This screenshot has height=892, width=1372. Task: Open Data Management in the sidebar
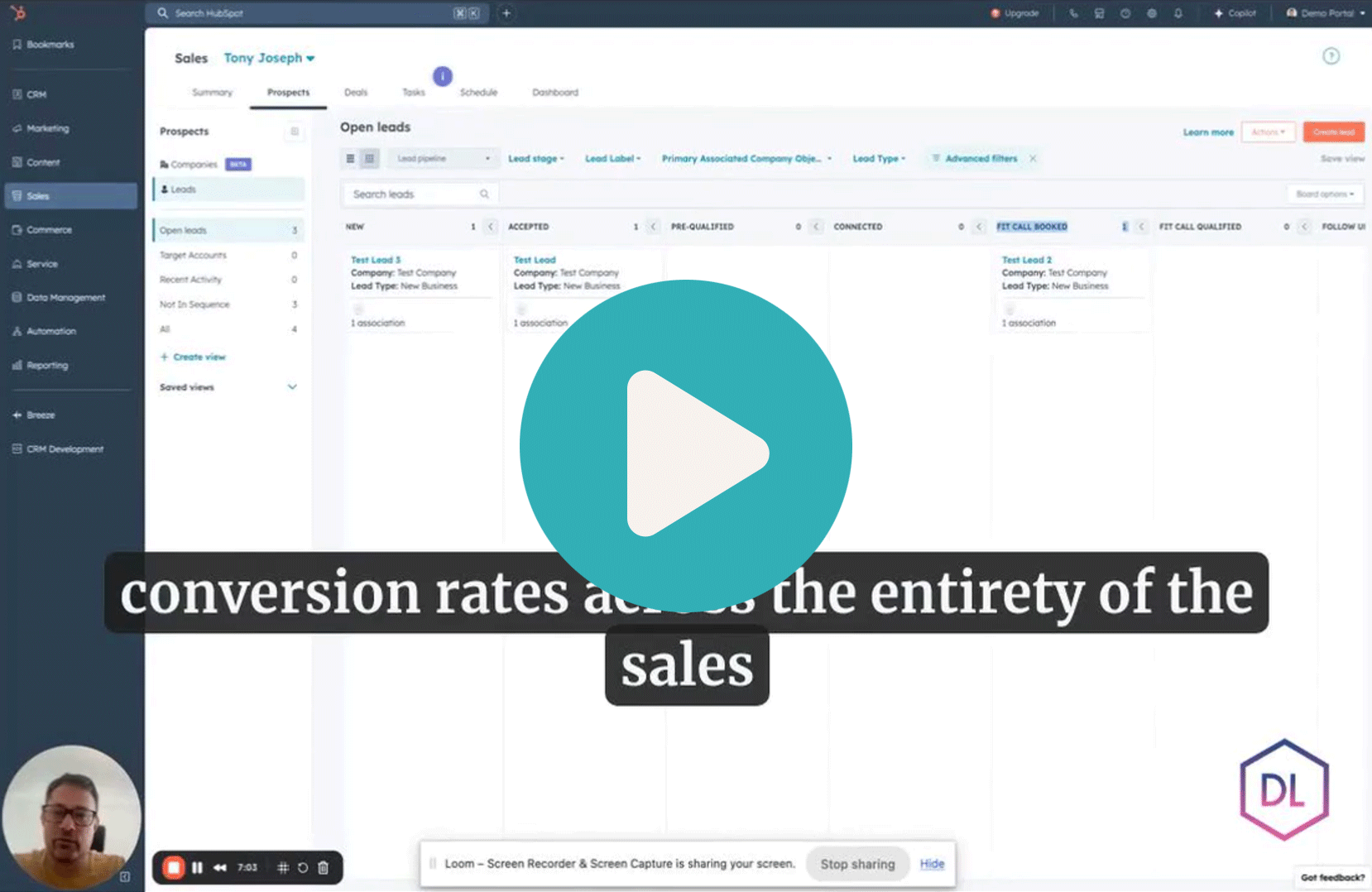click(59, 297)
